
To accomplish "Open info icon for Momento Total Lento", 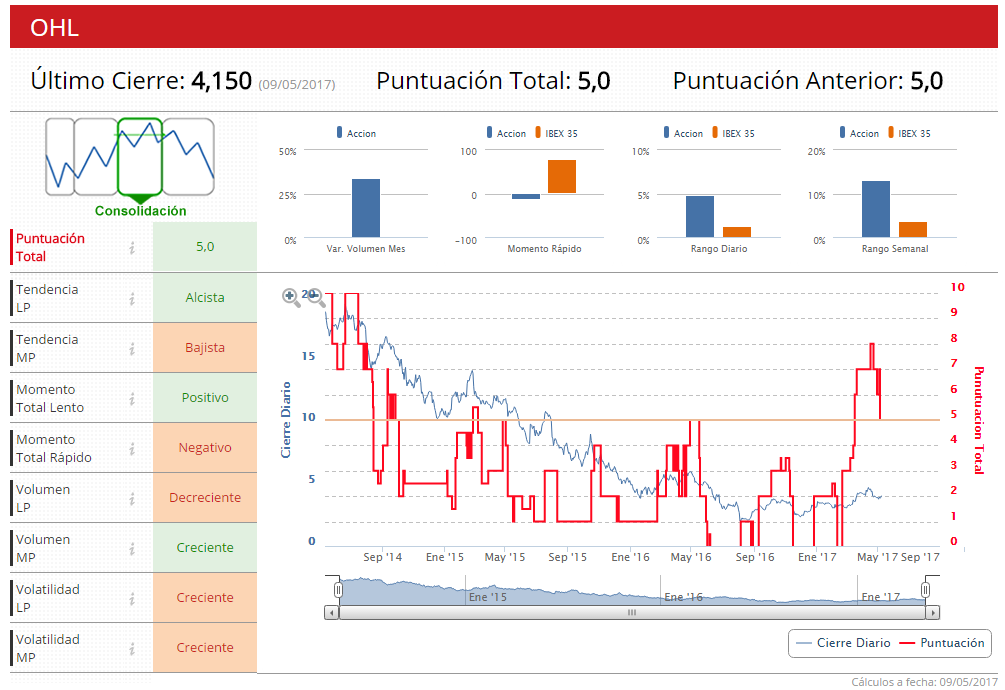I will point(132,398).
